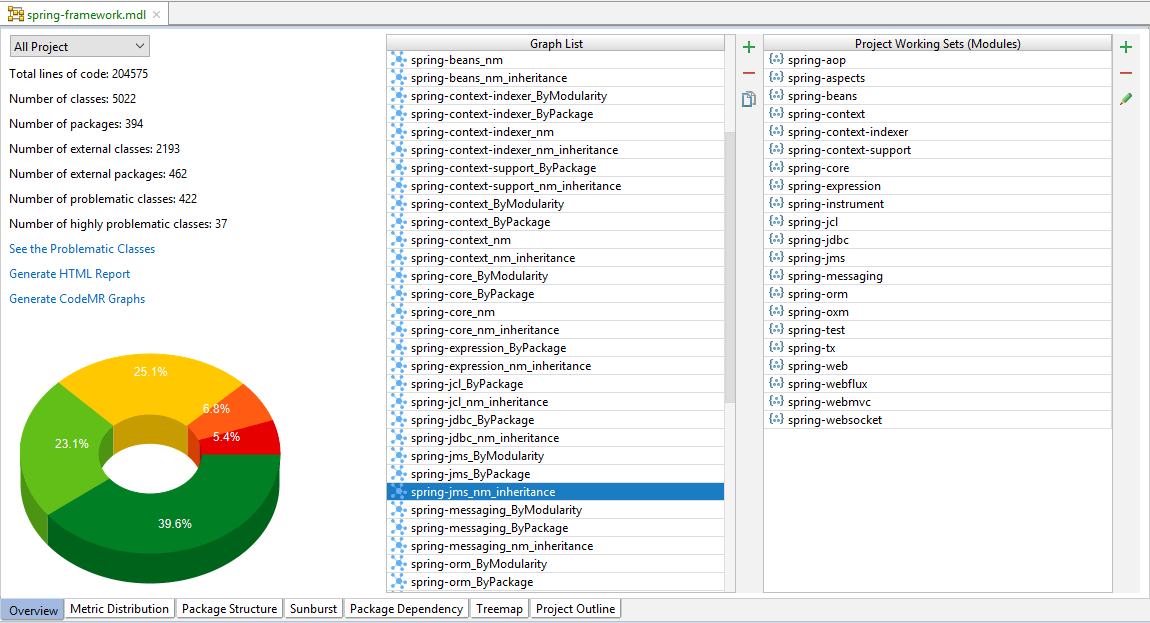Viewport: 1150px width, 623px height.
Task: Add a module with the plus icon beside working sets
Action: pos(1126,46)
